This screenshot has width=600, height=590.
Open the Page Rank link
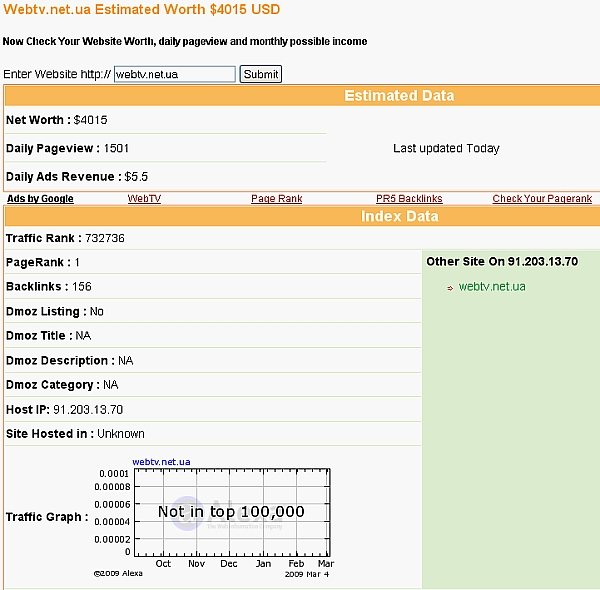[276, 199]
